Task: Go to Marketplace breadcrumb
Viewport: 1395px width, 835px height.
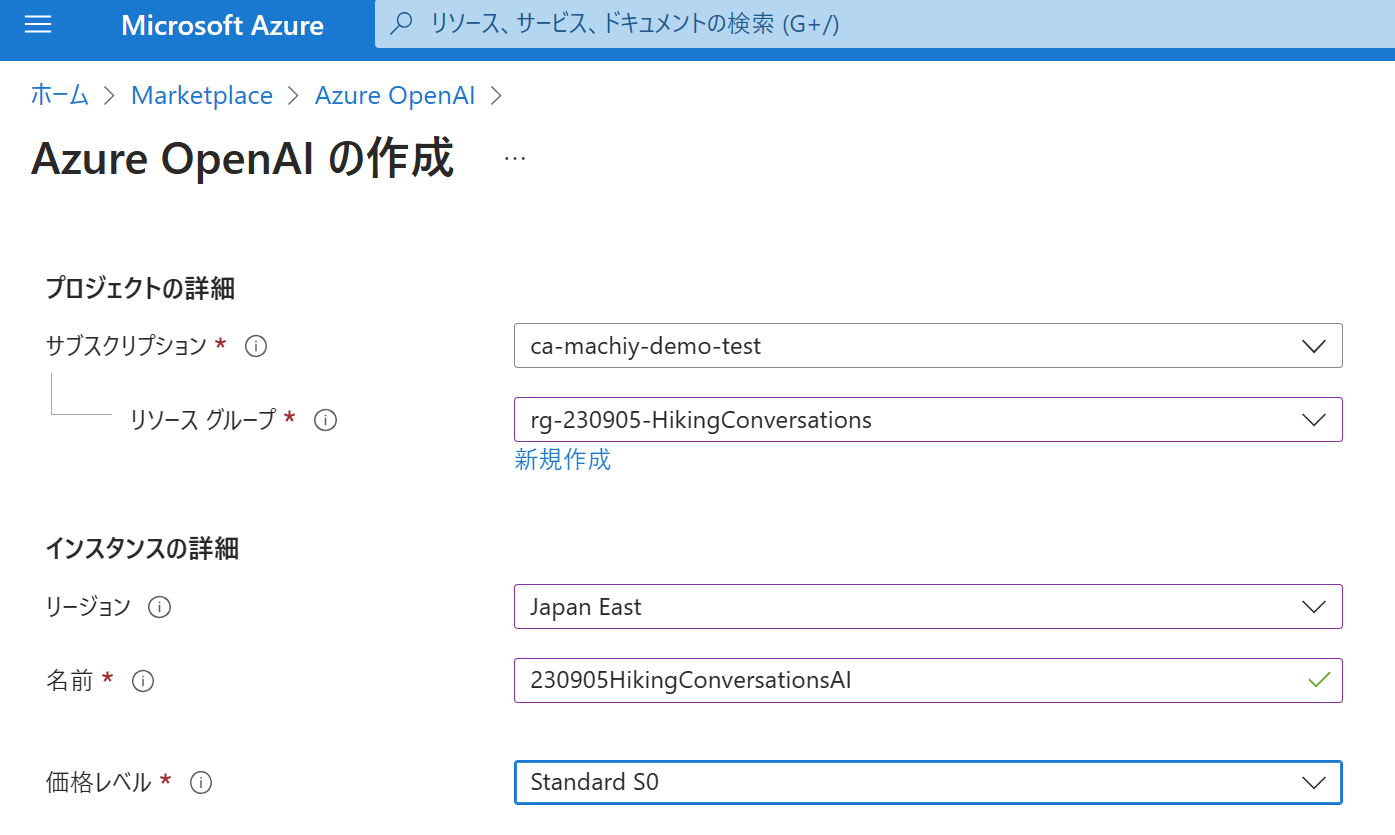Action: coord(202,95)
